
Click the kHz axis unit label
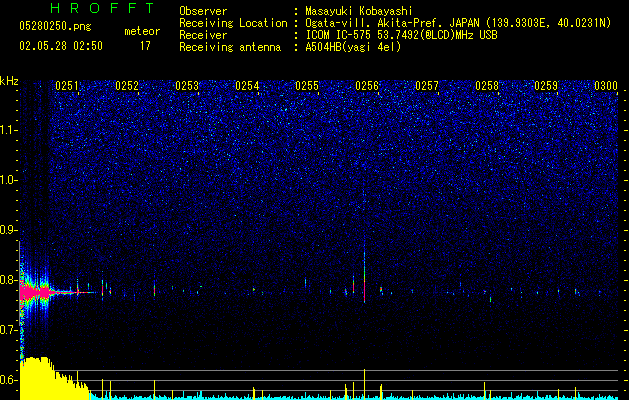point(9,81)
